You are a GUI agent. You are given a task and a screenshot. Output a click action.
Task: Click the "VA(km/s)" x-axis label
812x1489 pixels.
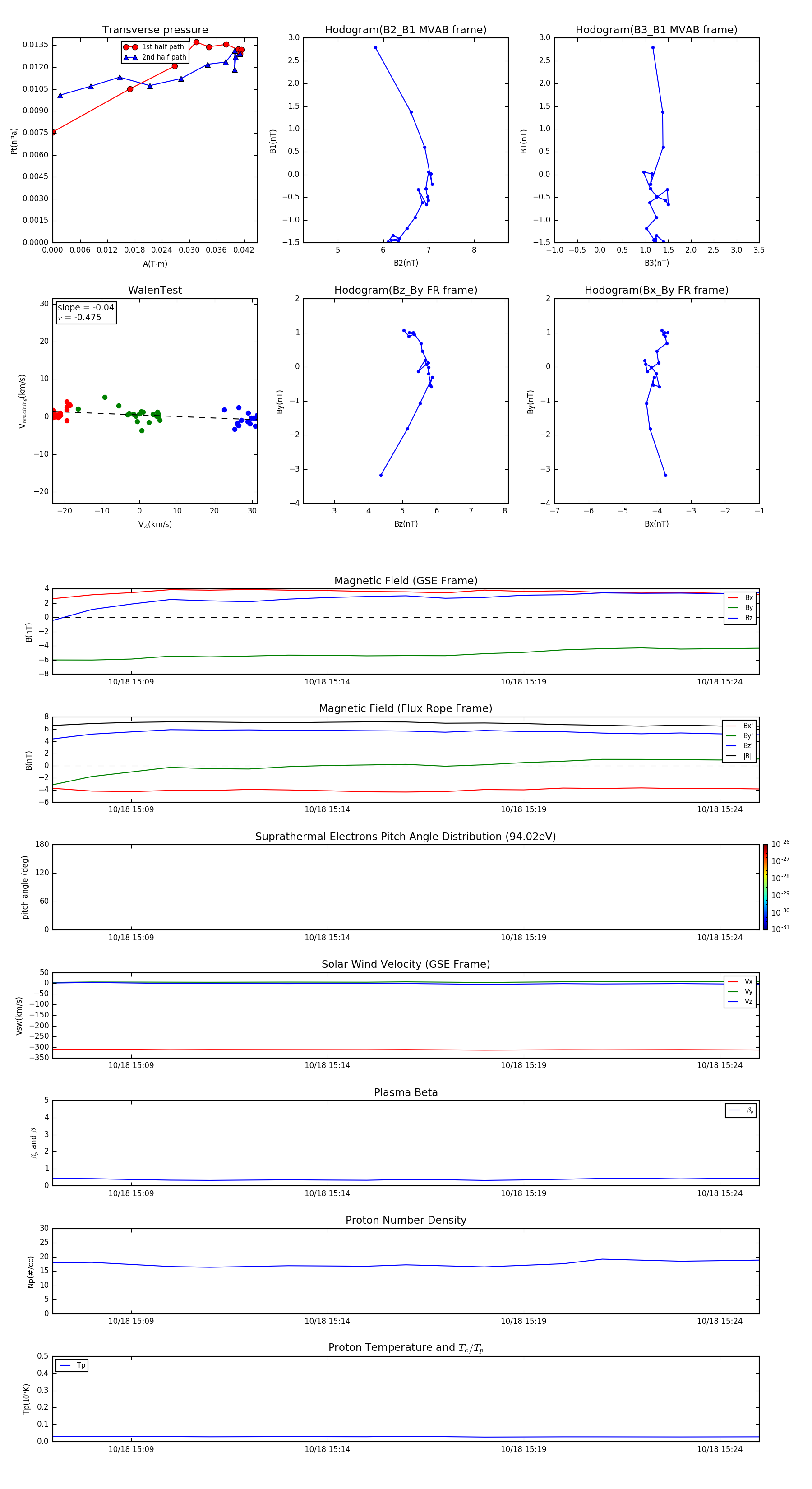point(155,524)
